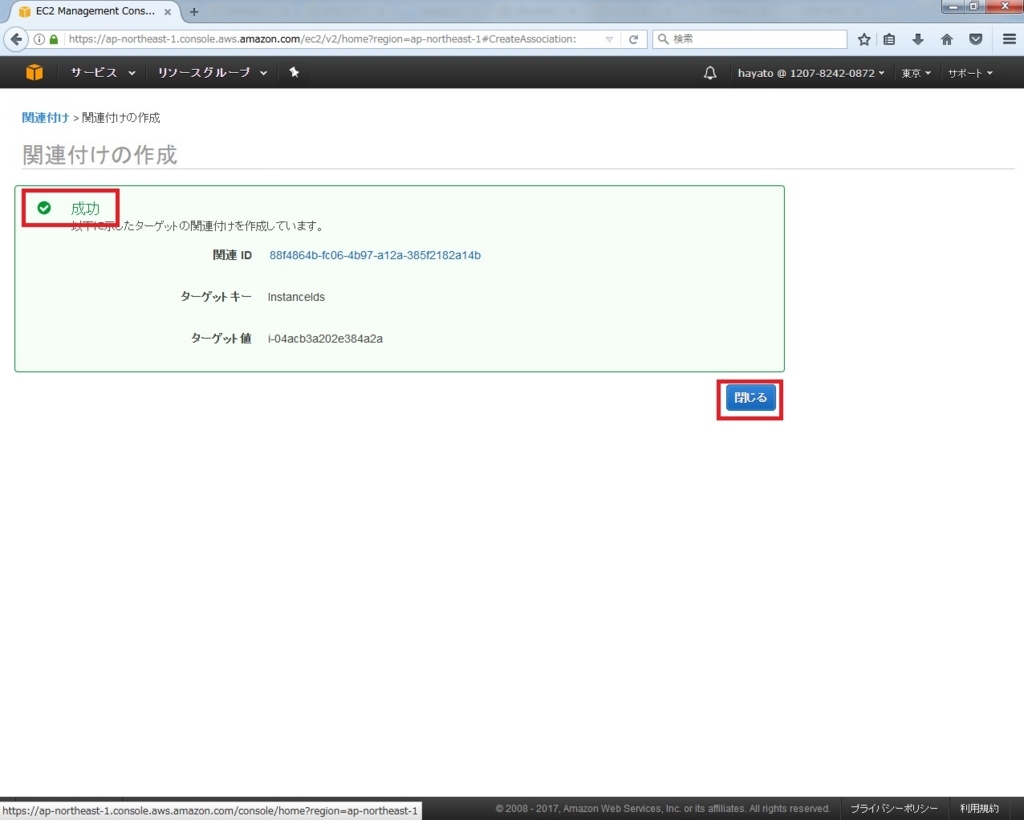
Task: Open downloads arrow icon
Action: tap(918, 39)
